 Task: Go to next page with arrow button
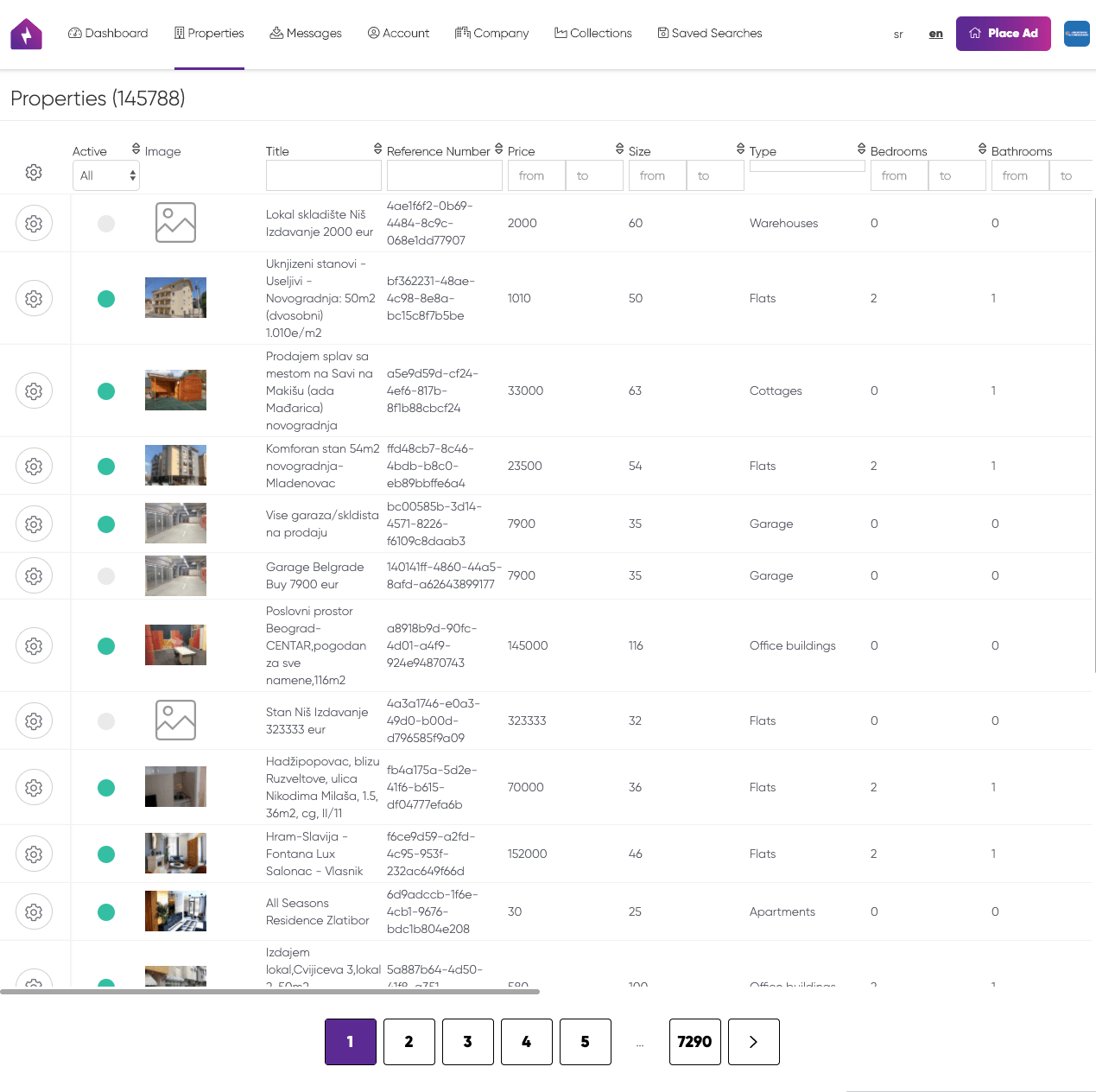[753, 1042]
